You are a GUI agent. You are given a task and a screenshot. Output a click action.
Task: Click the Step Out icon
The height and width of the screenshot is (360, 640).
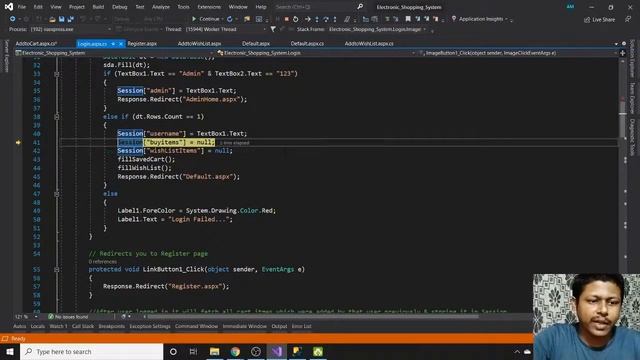(x=335, y=19)
